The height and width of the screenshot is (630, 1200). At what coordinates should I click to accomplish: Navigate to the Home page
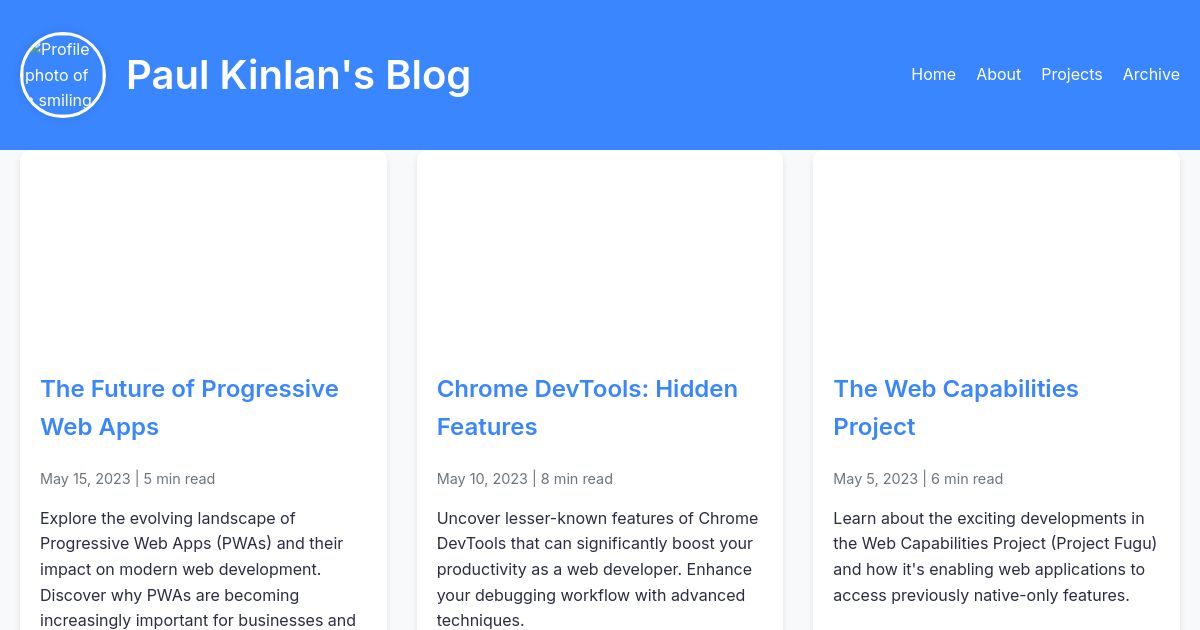933,74
